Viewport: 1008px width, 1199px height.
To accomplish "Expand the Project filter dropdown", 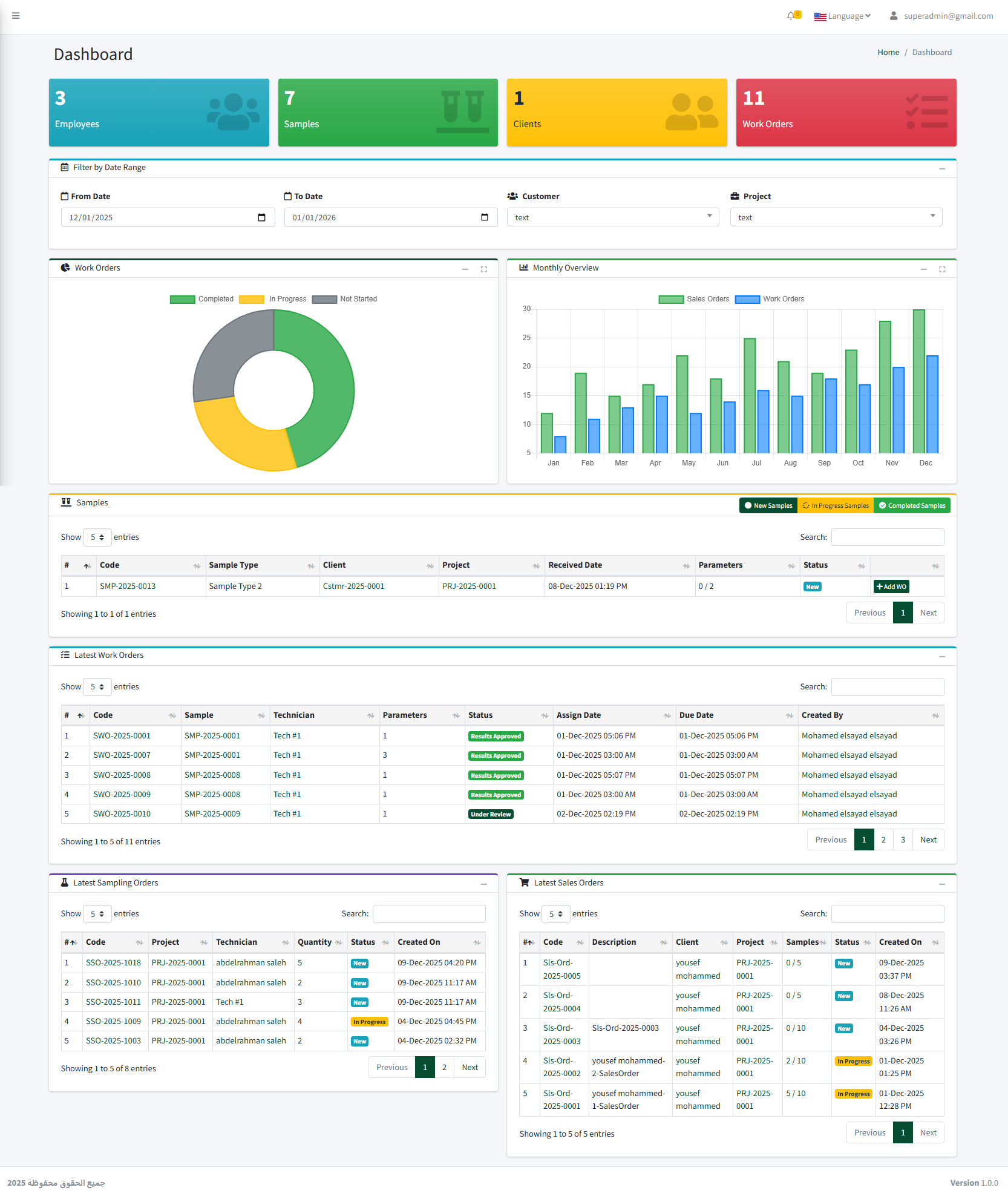I will [x=836, y=217].
